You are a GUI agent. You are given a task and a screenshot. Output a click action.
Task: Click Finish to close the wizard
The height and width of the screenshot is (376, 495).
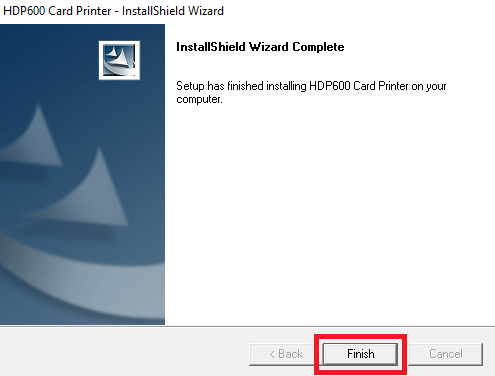coord(360,354)
